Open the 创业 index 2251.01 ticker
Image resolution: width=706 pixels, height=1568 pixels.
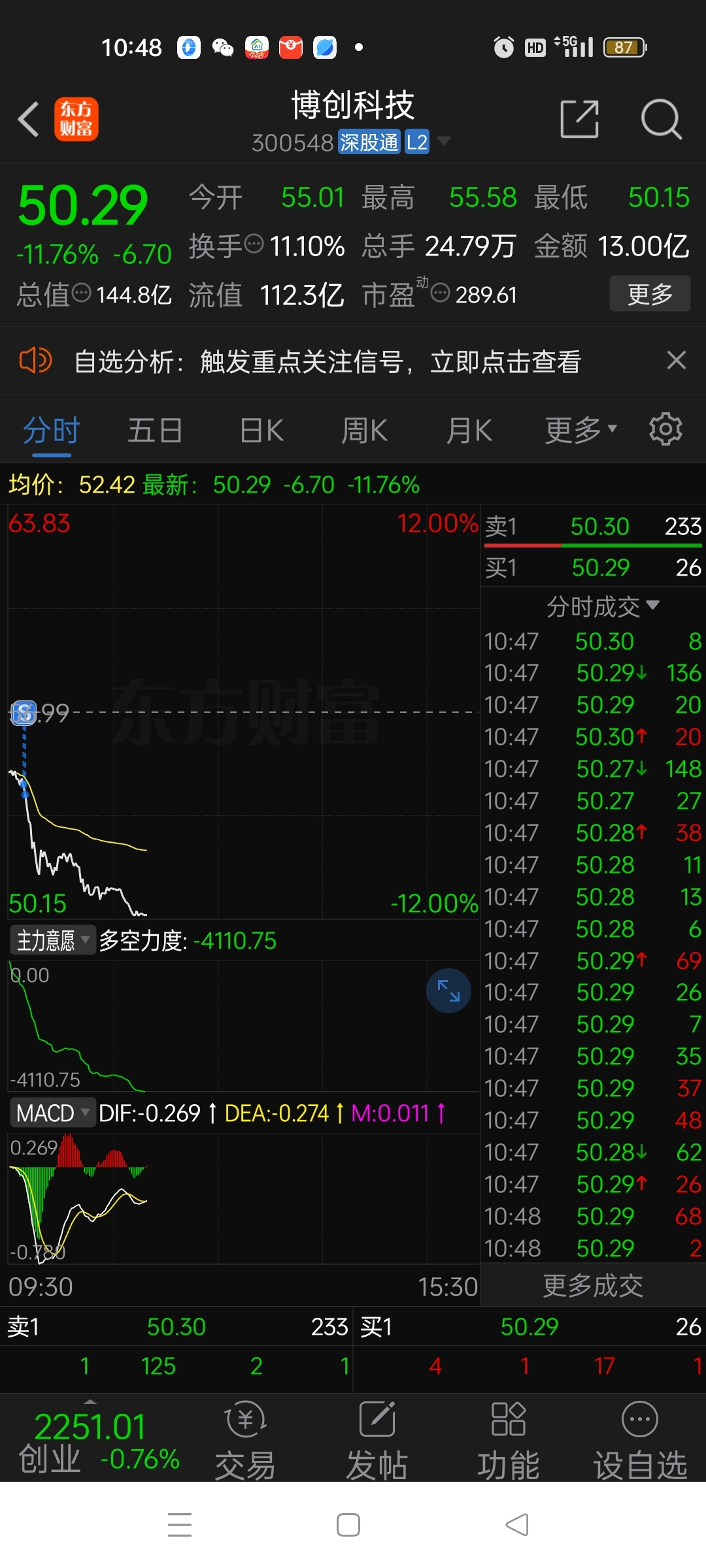pyautogui.click(x=98, y=1443)
